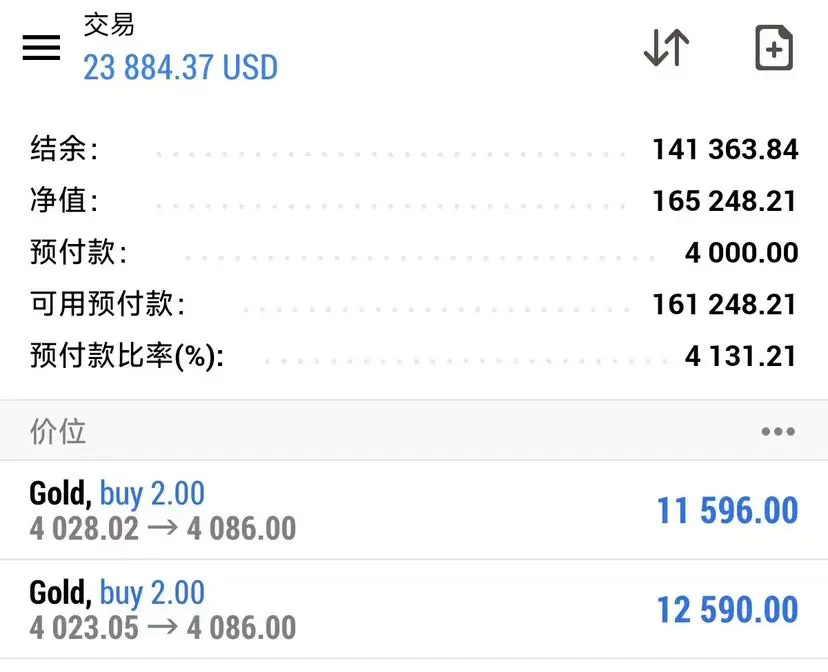Tap the 交易 page title
Screen dimensions: 828x672
tap(109, 24)
